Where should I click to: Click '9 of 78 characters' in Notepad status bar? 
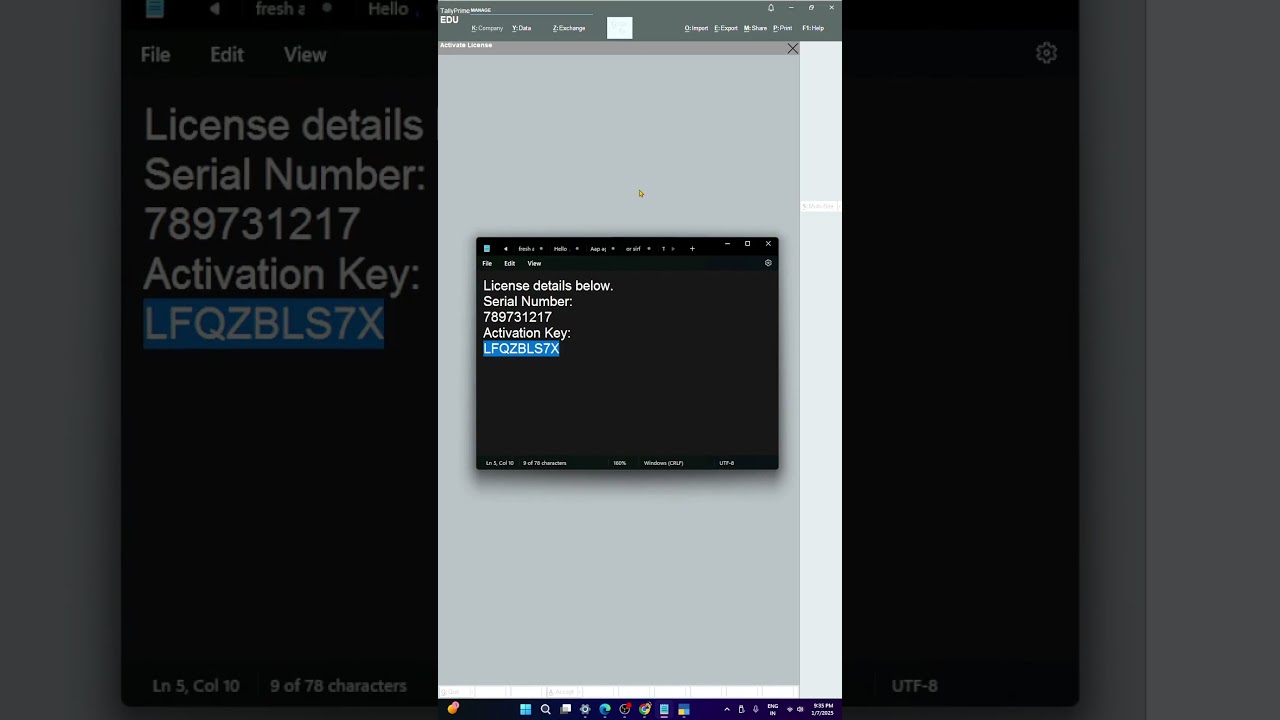tap(544, 463)
